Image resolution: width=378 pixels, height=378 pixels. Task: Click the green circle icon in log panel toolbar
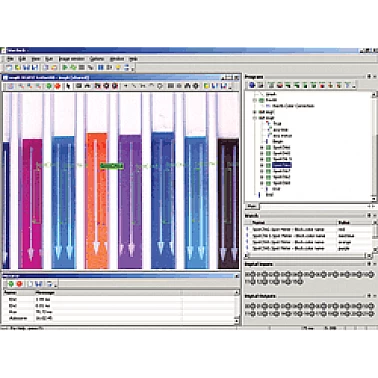pos(11,284)
